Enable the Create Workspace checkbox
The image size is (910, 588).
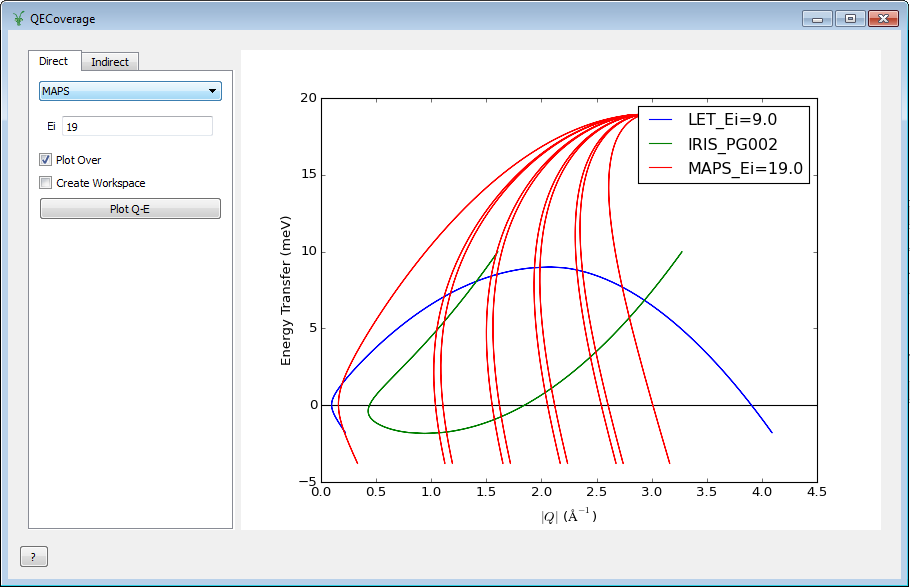pyautogui.click(x=46, y=183)
